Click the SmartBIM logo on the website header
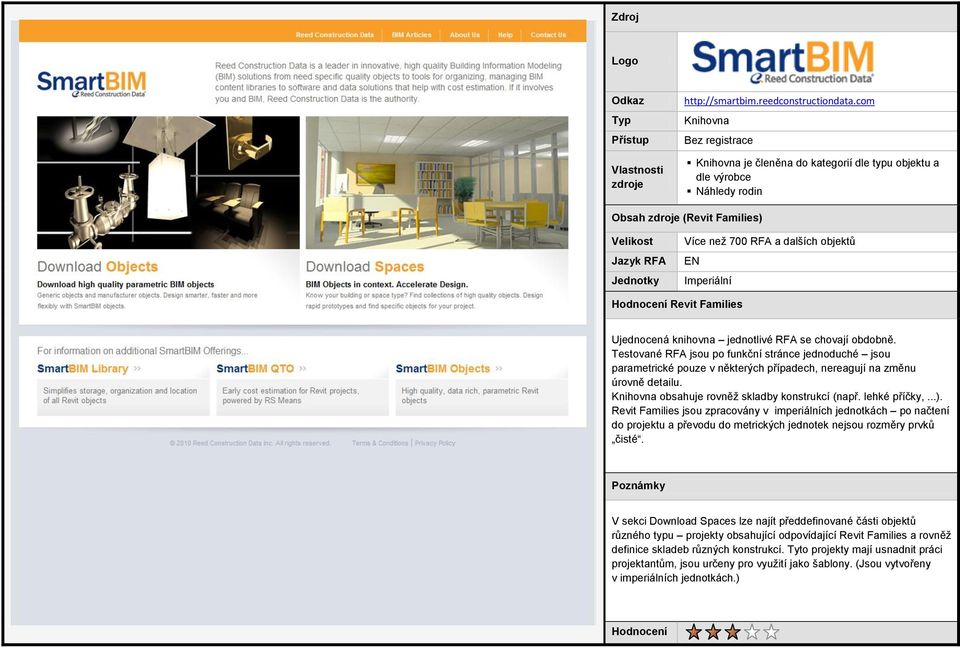 pyautogui.click(x=92, y=84)
